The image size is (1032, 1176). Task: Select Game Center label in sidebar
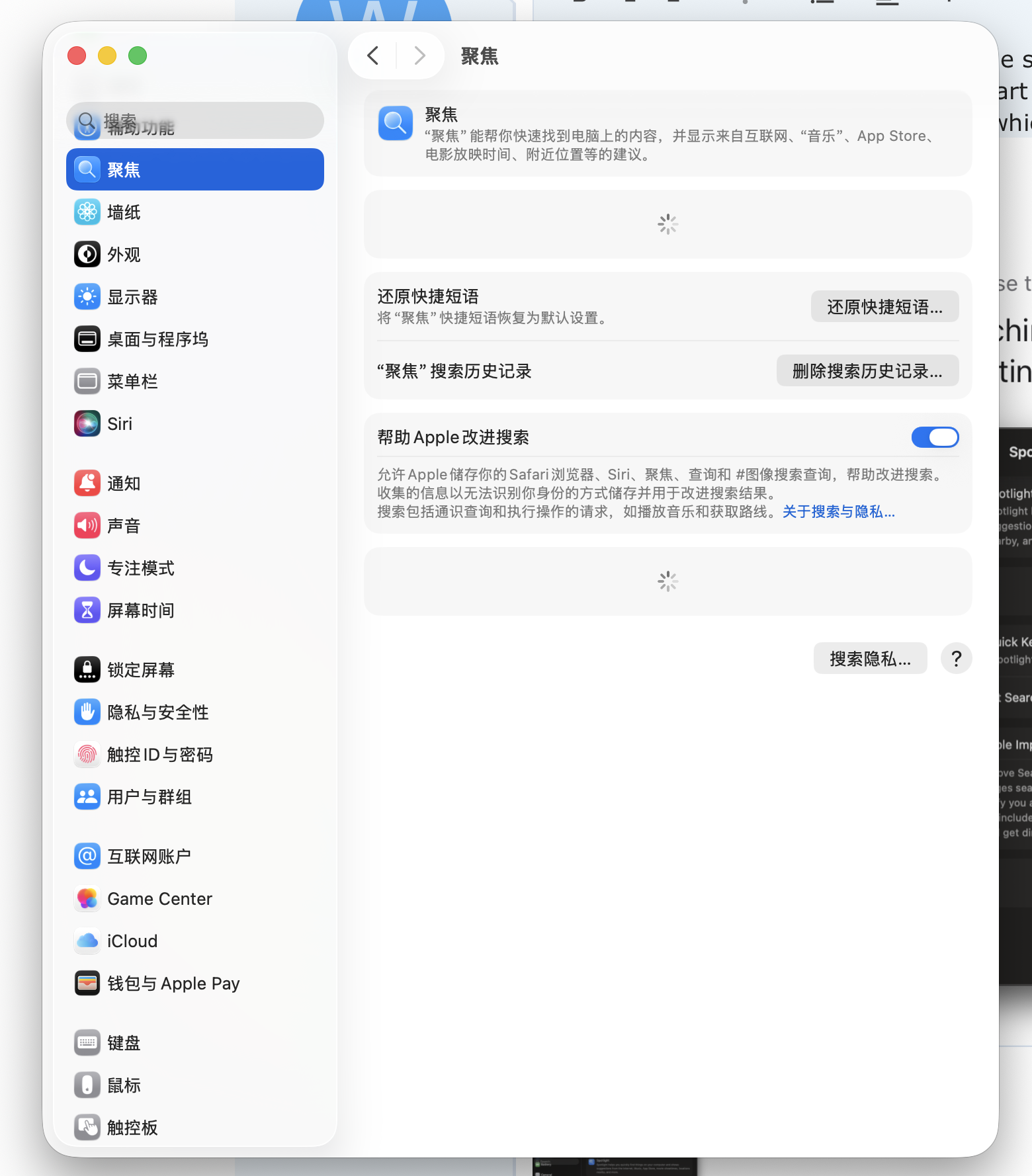[x=160, y=899]
